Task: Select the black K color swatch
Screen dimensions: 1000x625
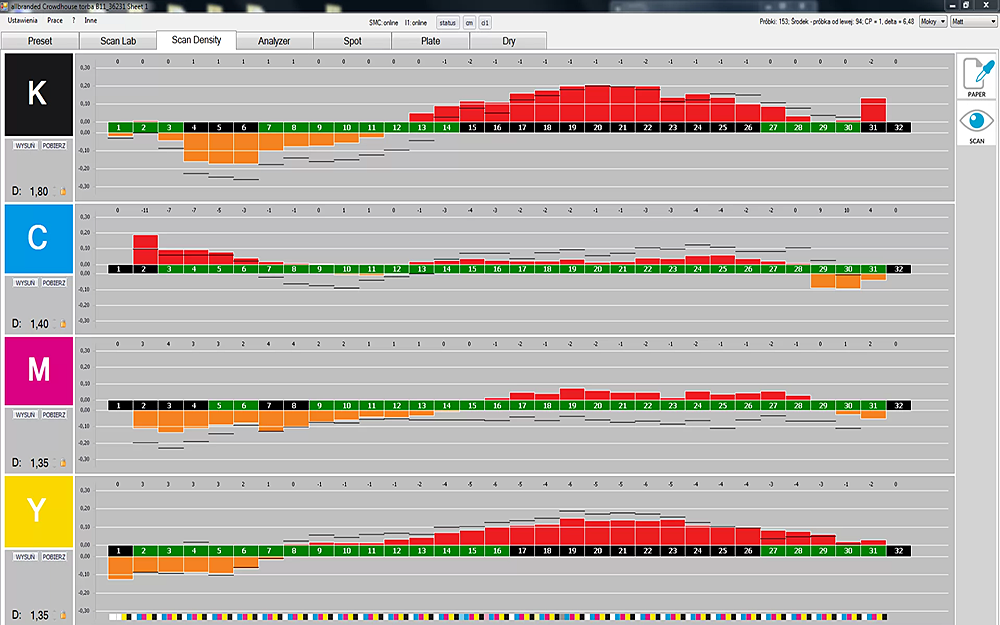Action: point(39,94)
